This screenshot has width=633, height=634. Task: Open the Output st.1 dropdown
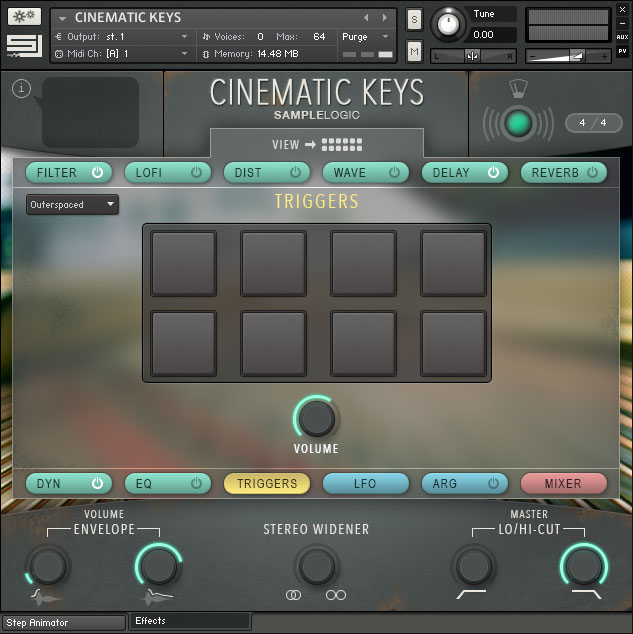point(120,37)
